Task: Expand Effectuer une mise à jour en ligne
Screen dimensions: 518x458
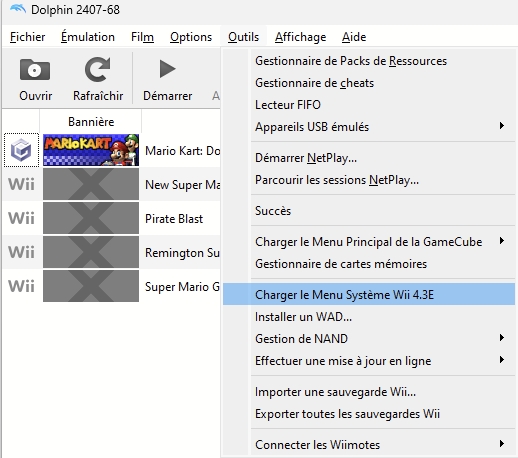Action: 369,361
